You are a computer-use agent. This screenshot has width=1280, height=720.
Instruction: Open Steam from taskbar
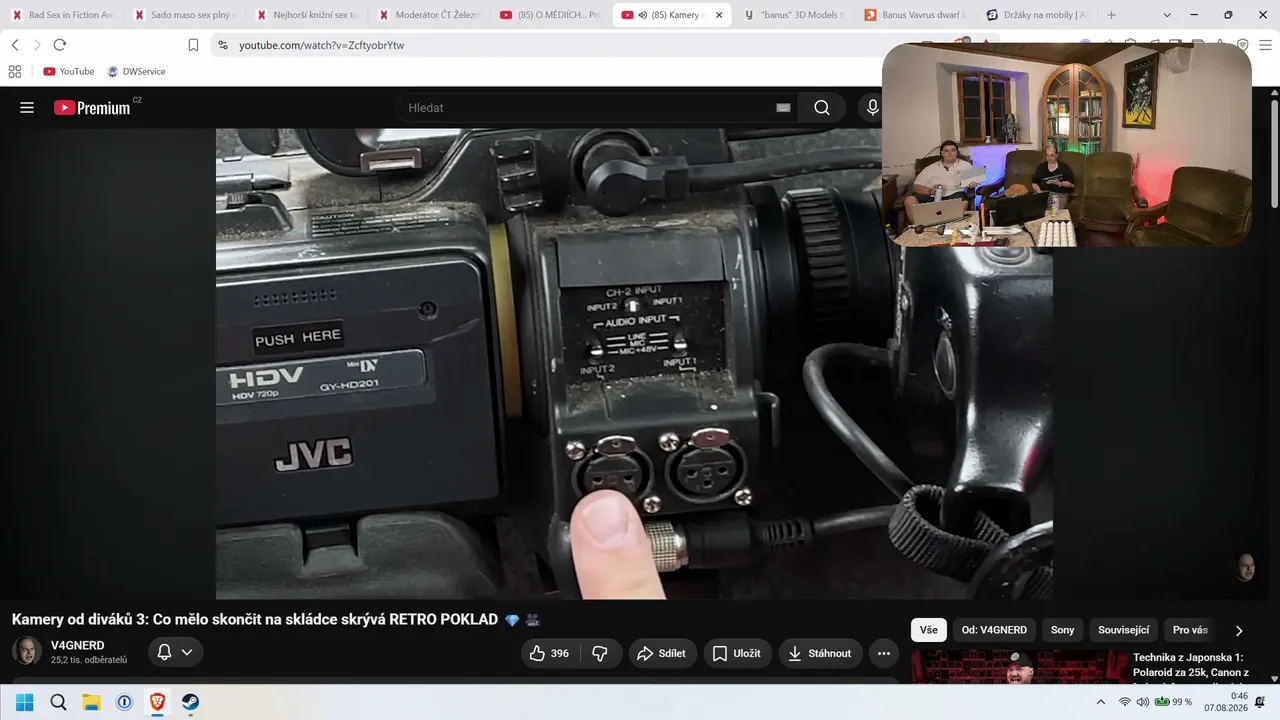[190, 702]
